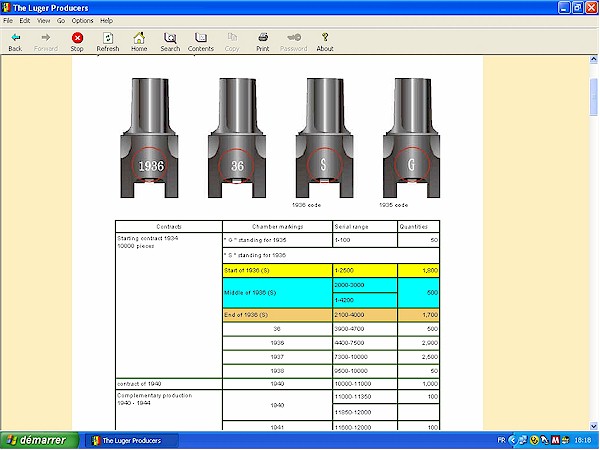The height and width of the screenshot is (450, 600).
Task: Expand hidden tray icons arrow
Action: (513, 440)
